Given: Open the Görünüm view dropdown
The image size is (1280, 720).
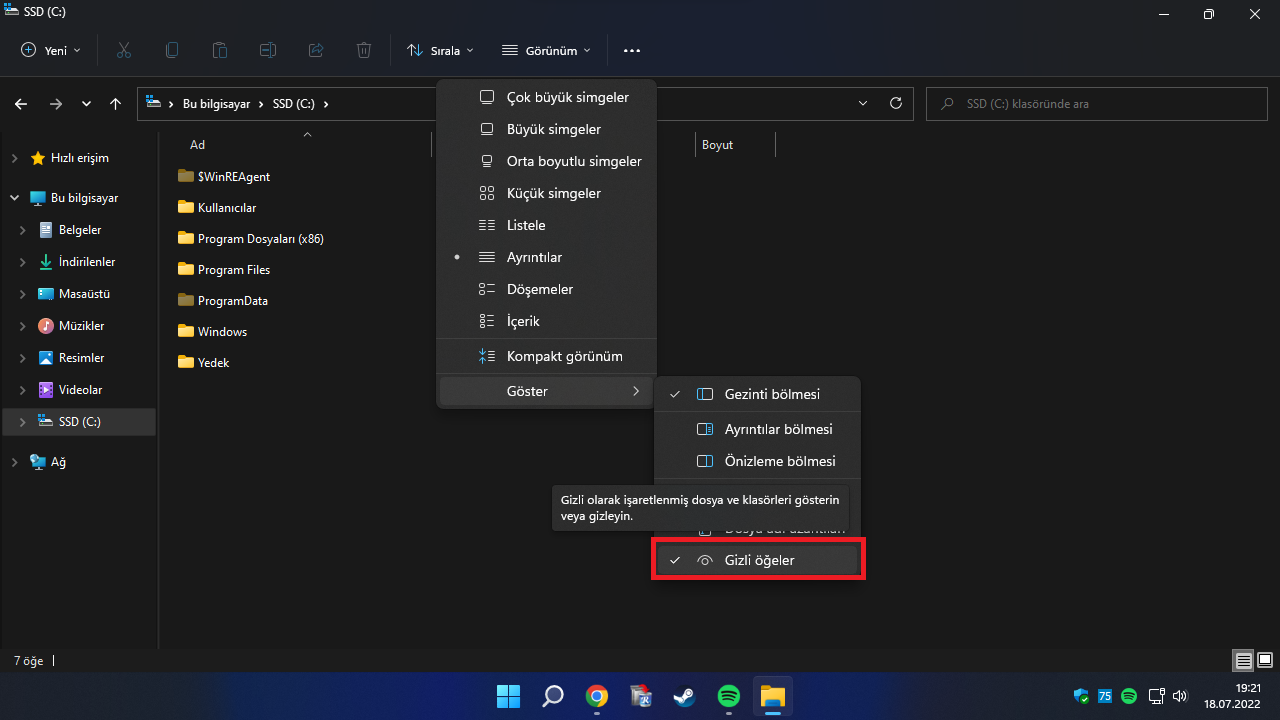Looking at the screenshot, I should (546, 50).
